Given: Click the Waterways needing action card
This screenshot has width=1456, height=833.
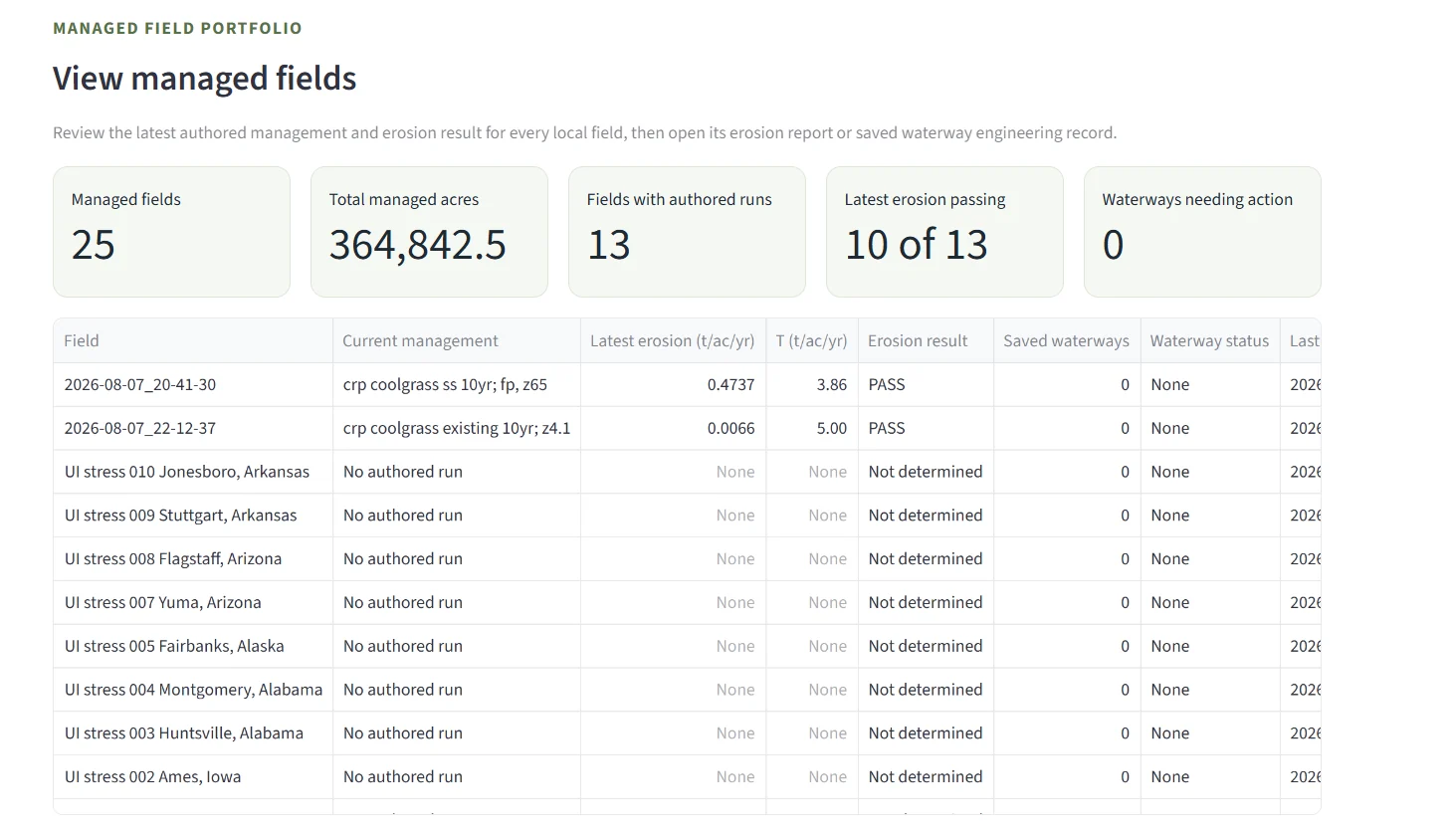Looking at the screenshot, I should 1202,232.
